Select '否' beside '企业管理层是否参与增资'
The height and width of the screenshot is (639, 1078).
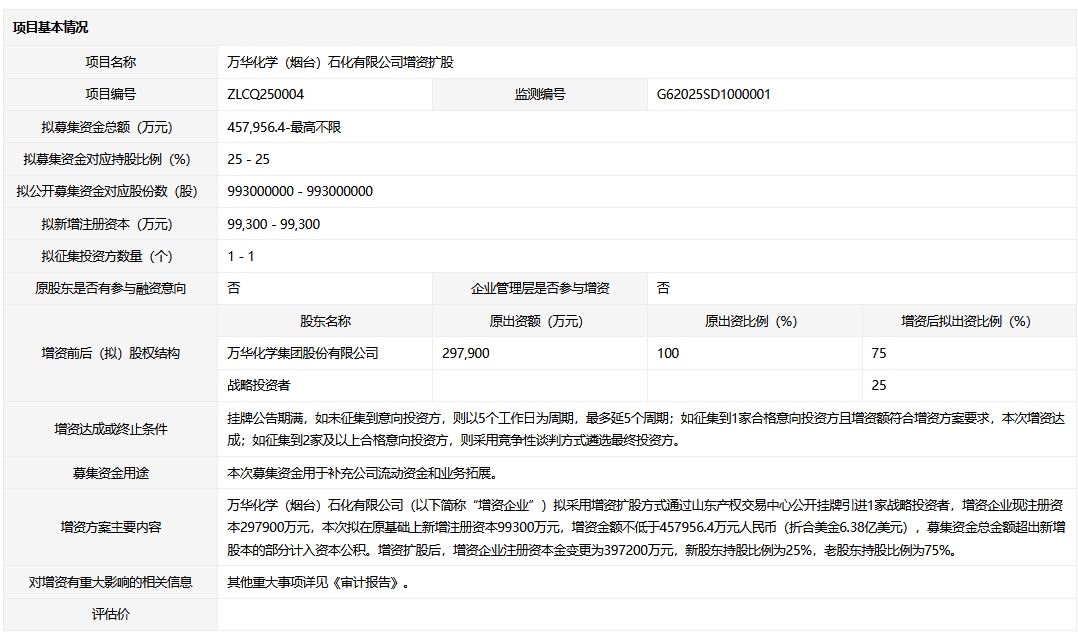[x=663, y=288]
